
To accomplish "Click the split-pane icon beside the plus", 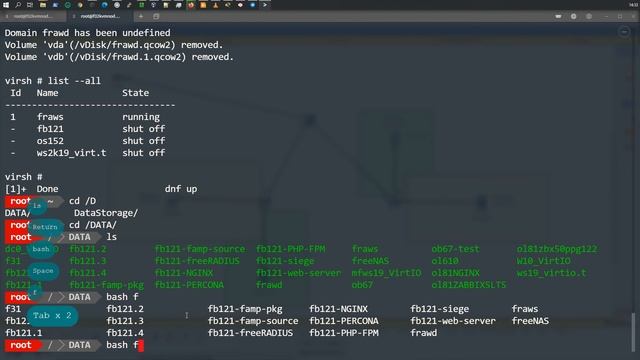I will click(x=156, y=16).
